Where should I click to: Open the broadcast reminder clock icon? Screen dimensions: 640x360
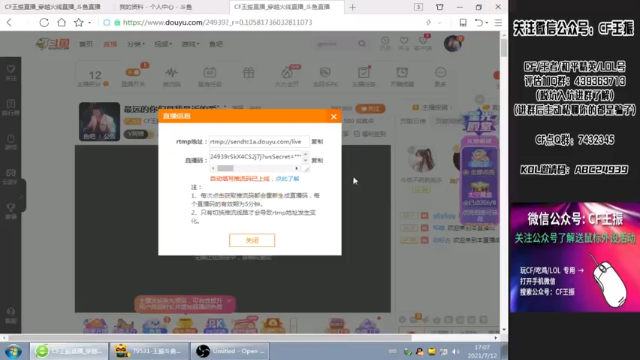click(x=402, y=76)
